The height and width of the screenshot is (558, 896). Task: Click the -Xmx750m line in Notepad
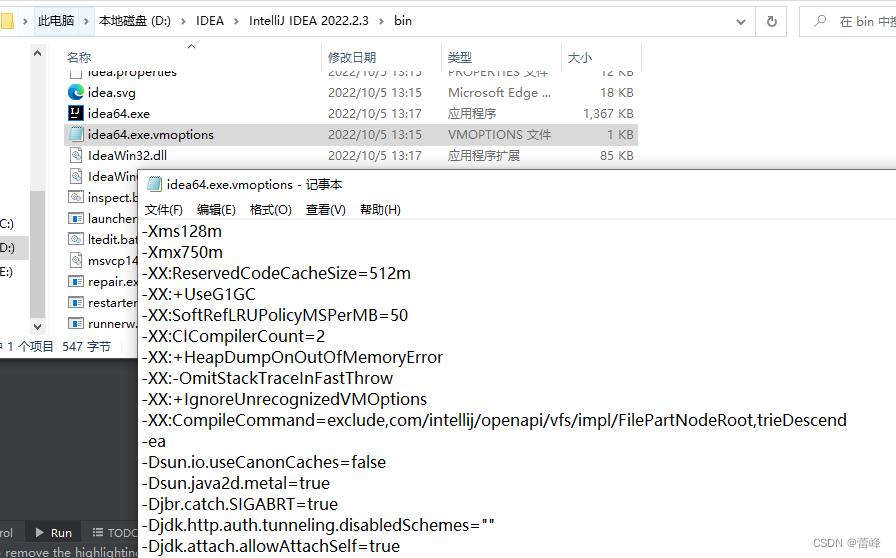pyautogui.click(x=182, y=252)
